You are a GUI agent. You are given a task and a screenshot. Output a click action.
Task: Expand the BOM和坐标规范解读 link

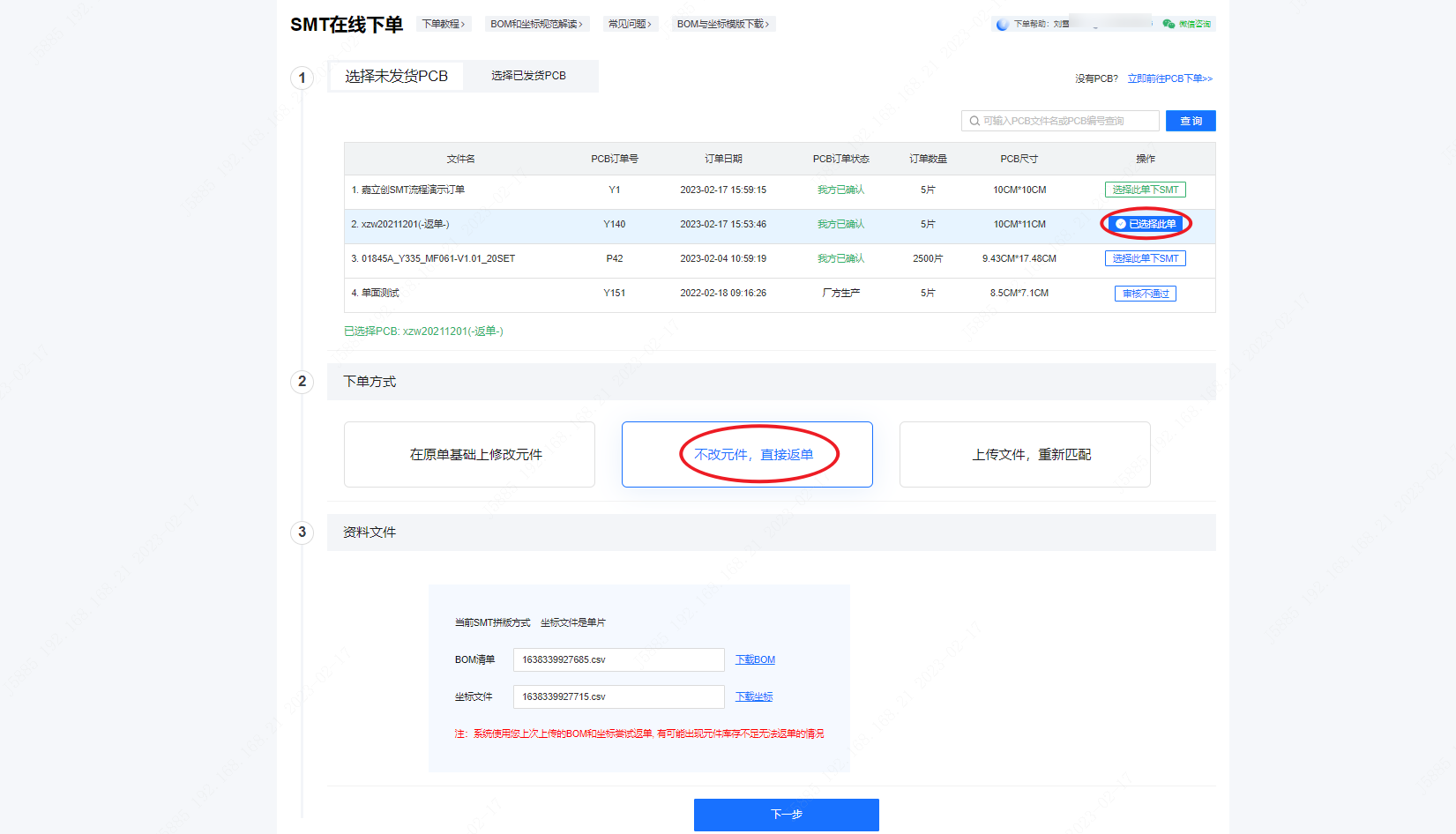pyautogui.click(x=536, y=24)
